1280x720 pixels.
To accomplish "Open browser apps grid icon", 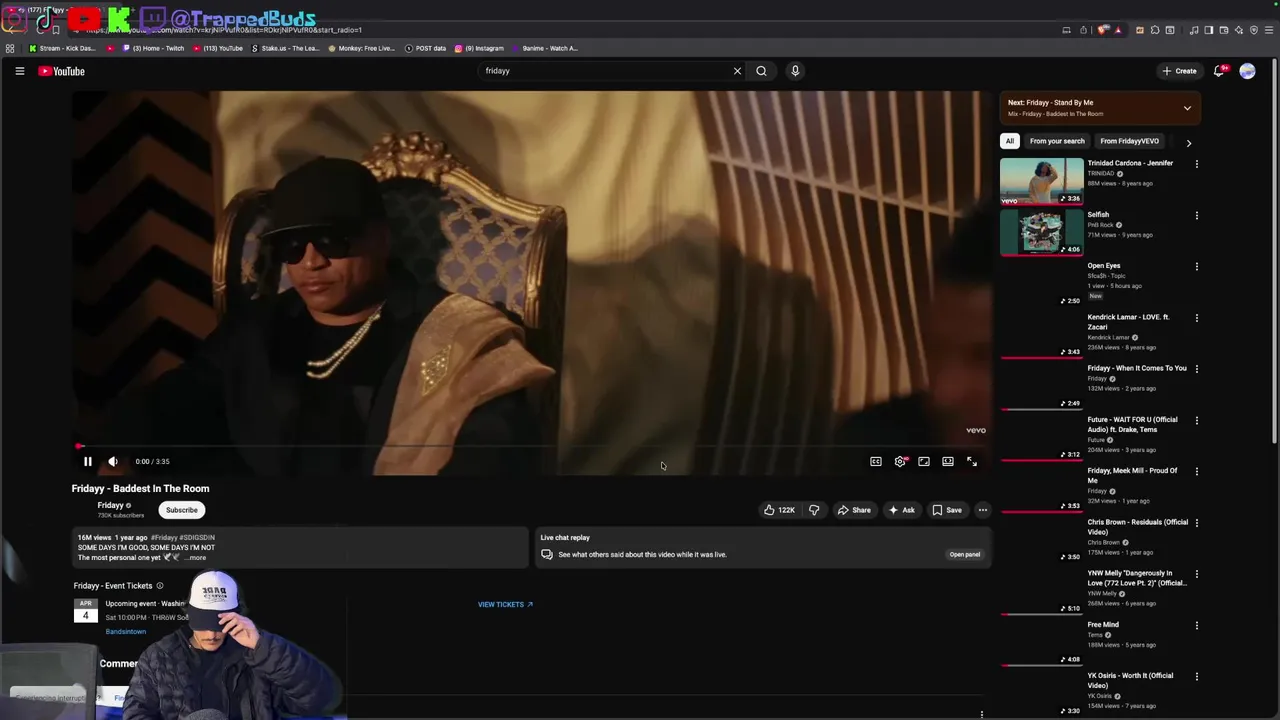I will click(10, 48).
